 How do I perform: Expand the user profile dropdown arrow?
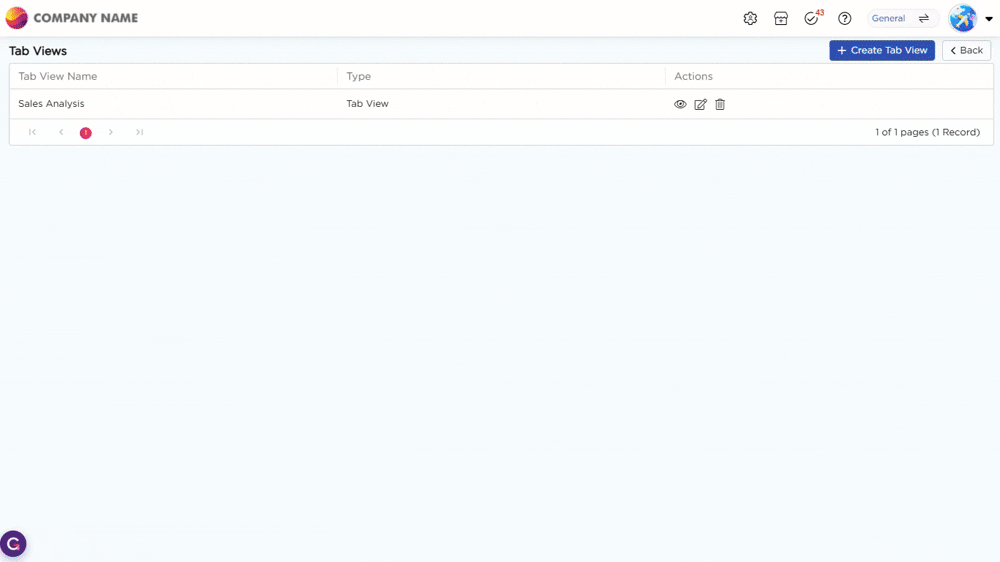tap(989, 19)
